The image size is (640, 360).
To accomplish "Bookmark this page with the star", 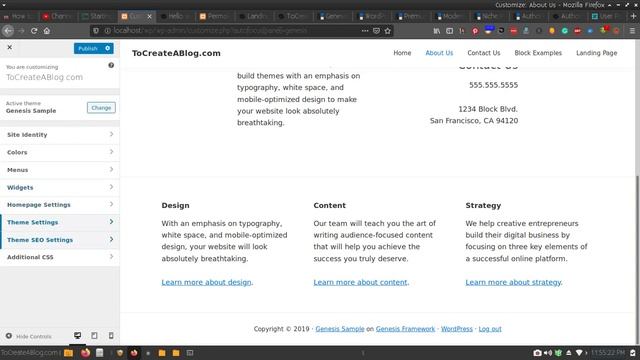I will [x=388, y=31].
